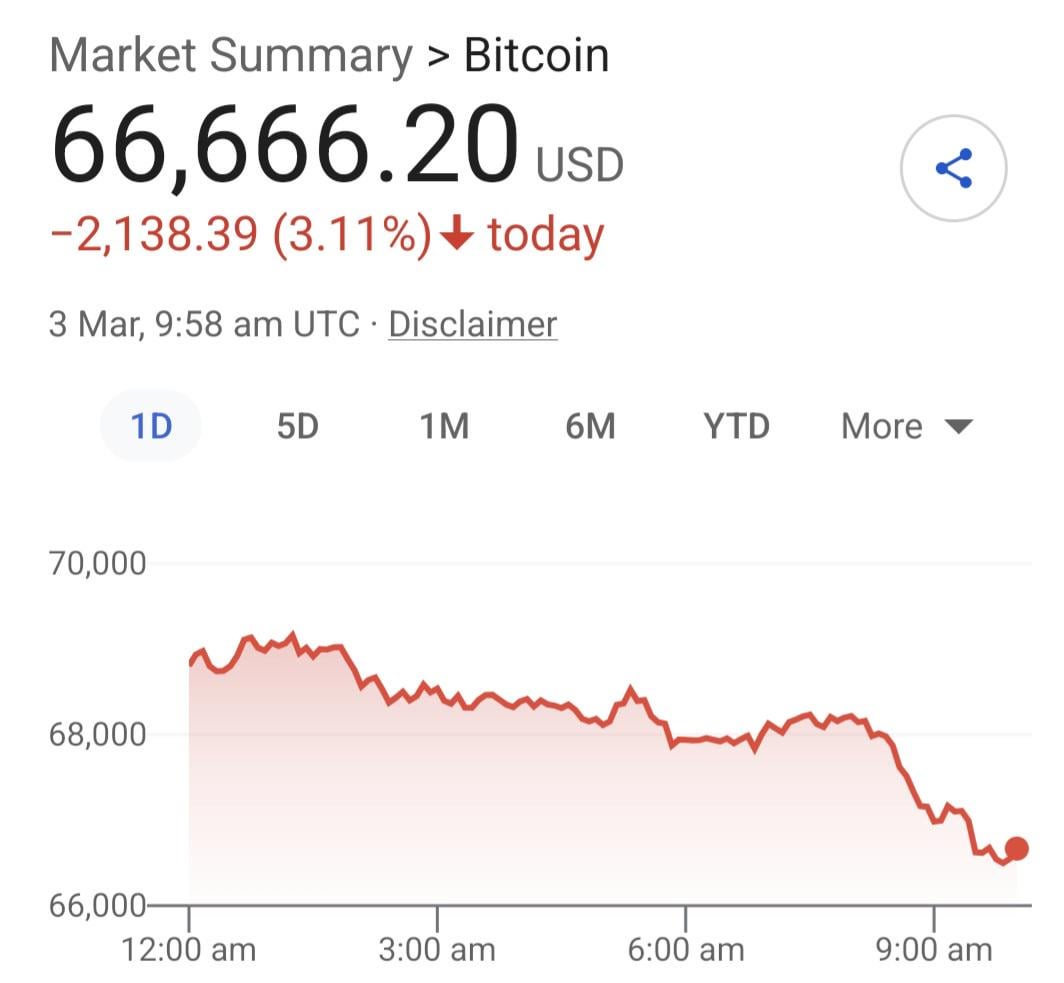Click the 9:00 am time axis label
Image resolution: width=1064 pixels, height=983 pixels.
(x=933, y=948)
